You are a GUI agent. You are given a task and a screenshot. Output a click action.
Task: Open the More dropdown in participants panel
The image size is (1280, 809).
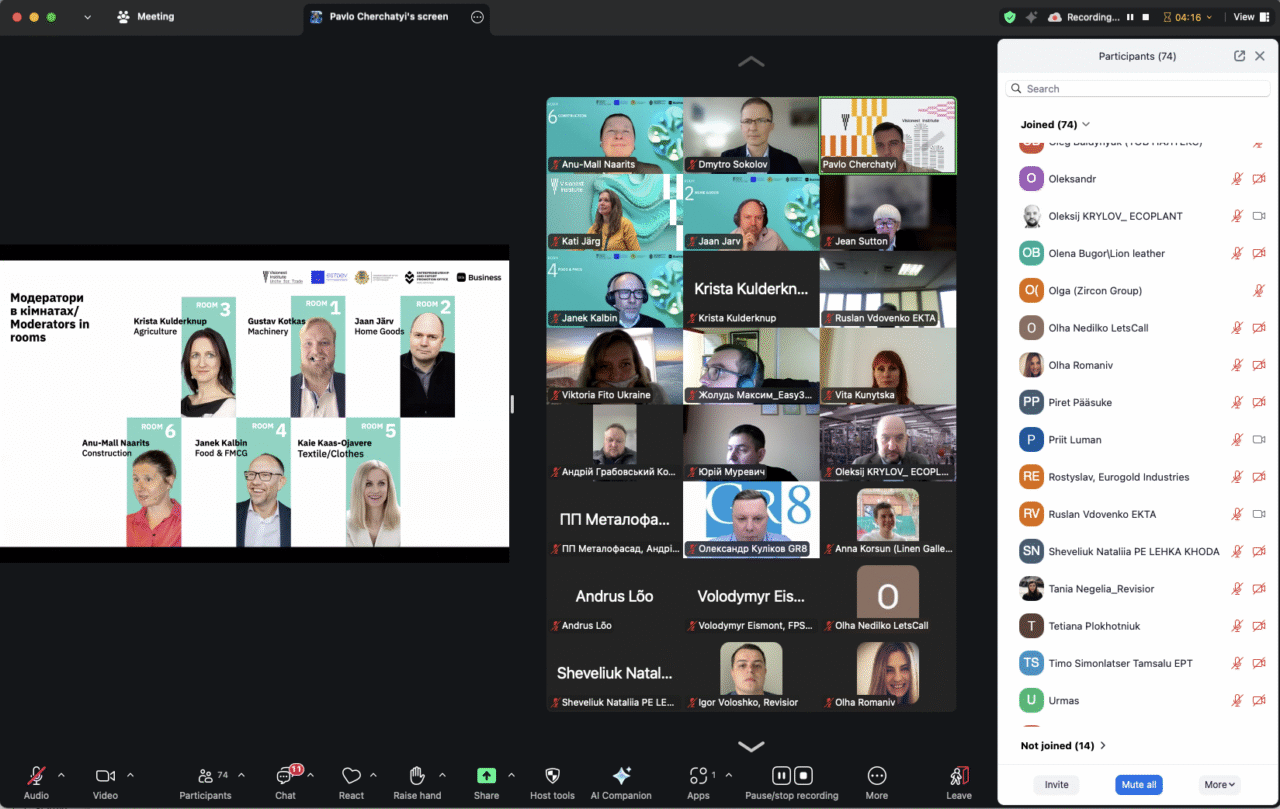tap(1219, 785)
